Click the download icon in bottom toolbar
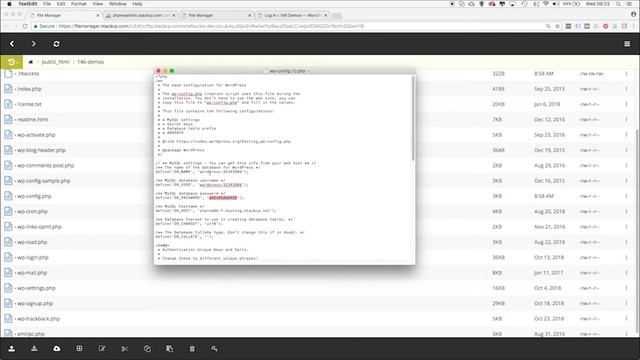The height and width of the screenshot is (360, 640). [x=34, y=349]
